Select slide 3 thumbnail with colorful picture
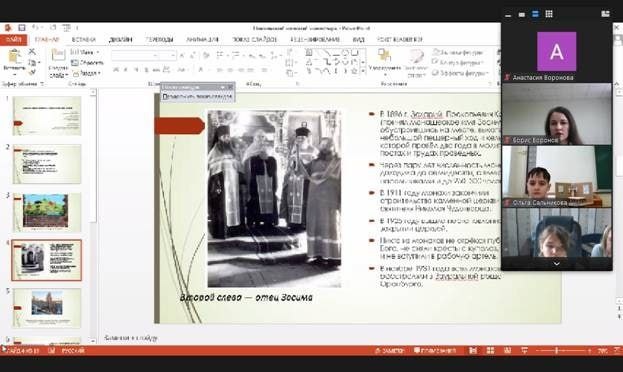623x372 pixels. (46, 212)
